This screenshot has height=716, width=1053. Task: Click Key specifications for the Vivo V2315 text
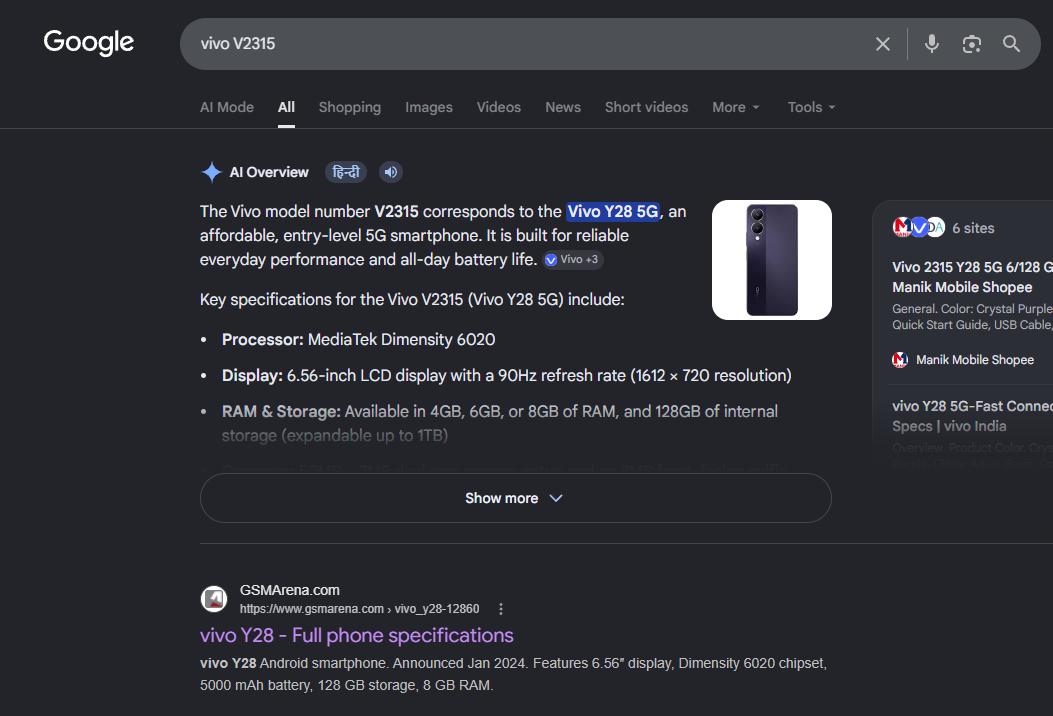412,300
